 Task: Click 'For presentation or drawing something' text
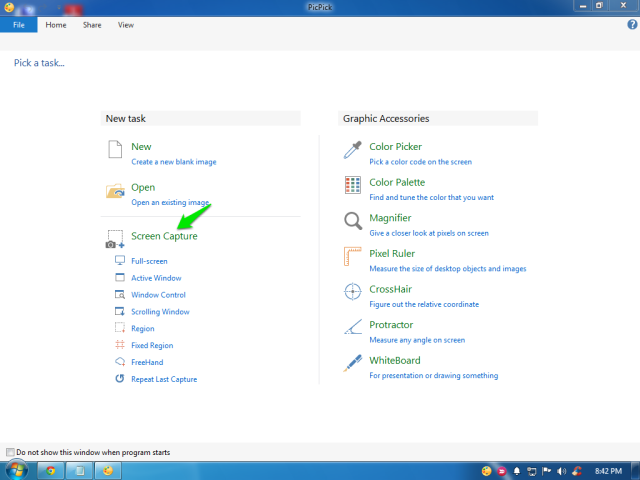pyautogui.click(x=433, y=376)
